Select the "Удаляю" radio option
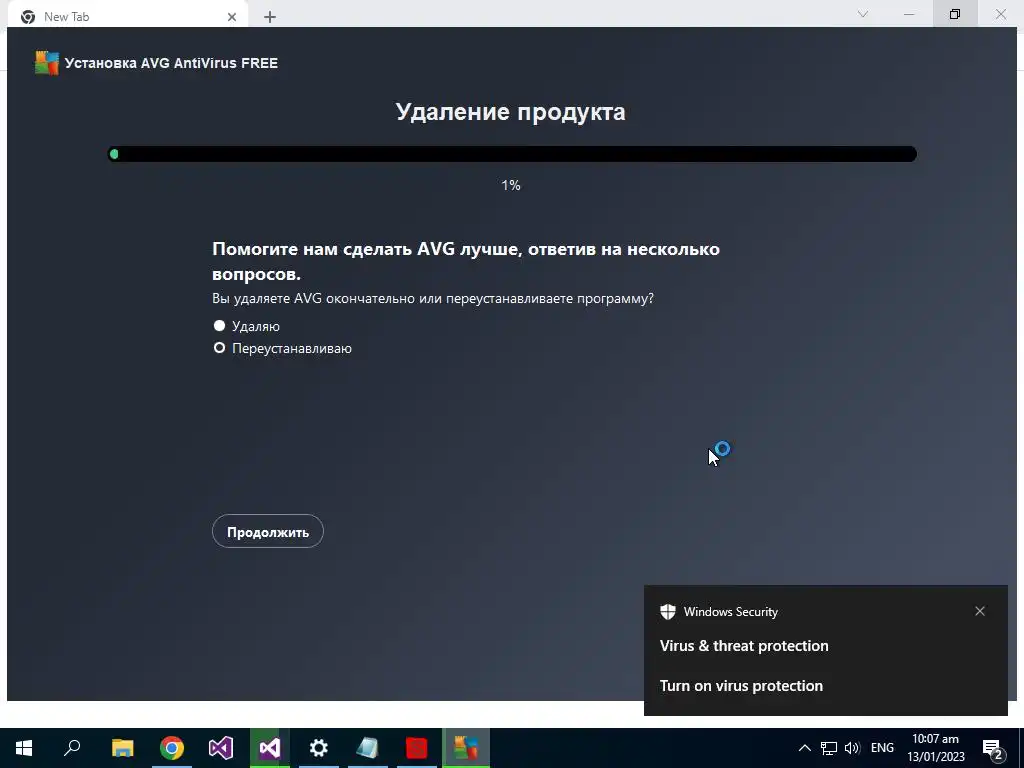The height and width of the screenshot is (768, 1024). pos(219,326)
